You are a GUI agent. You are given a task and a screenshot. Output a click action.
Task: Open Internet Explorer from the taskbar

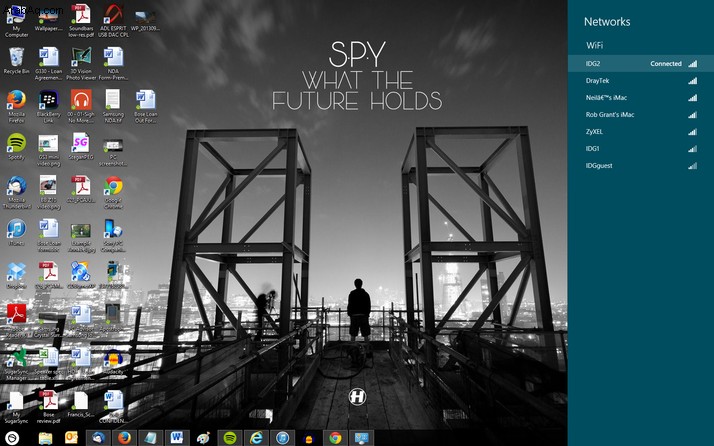(256, 438)
